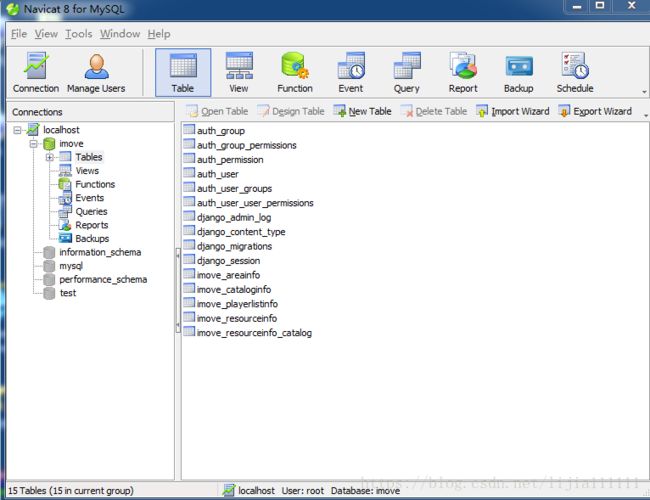Select Events in the tree
This screenshot has height=500, width=650.
coord(90,198)
